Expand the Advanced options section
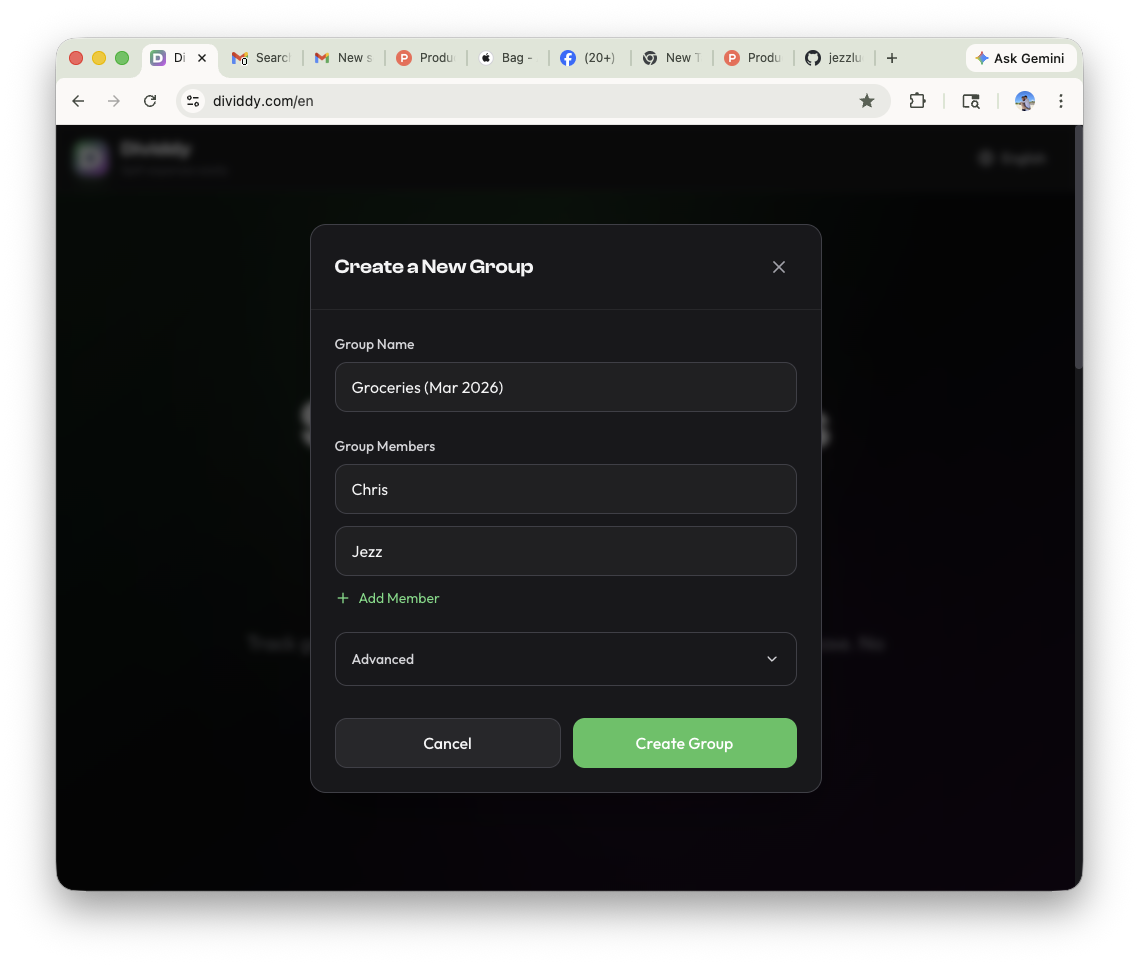This screenshot has width=1139, height=965. click(x=566, y=659)
